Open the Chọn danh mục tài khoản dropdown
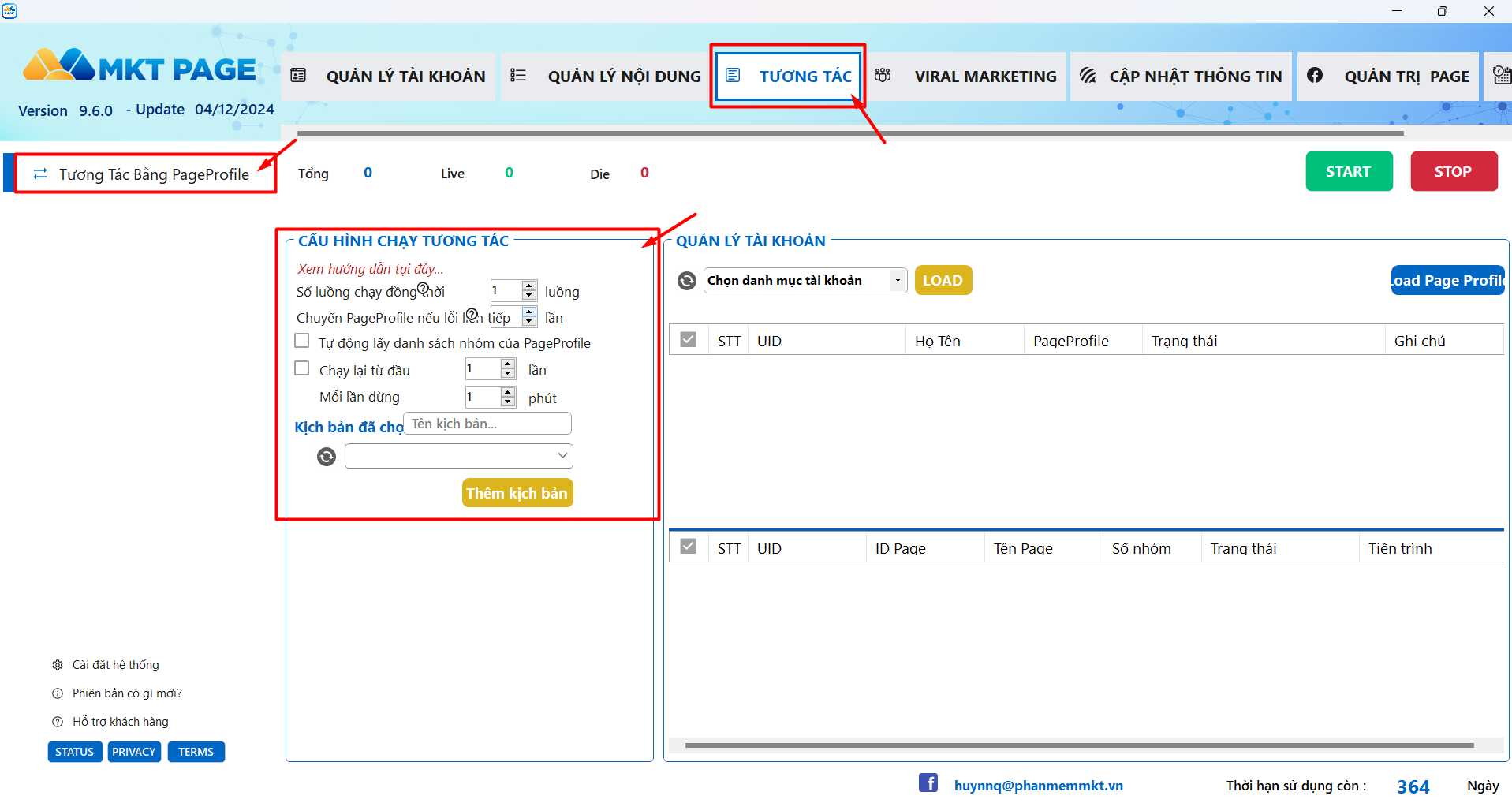The width and height of the screenshot is (1512, 803). point(805,281)
